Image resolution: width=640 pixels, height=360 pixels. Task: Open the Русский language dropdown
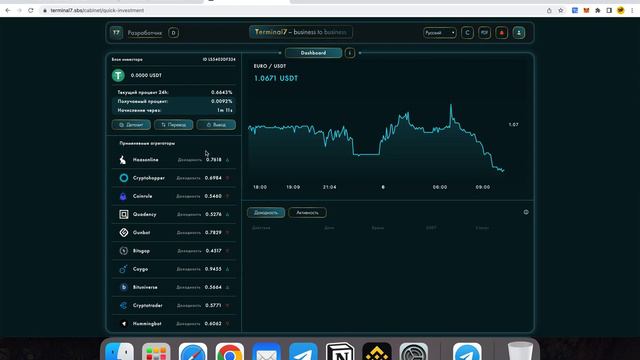point(440,33)
